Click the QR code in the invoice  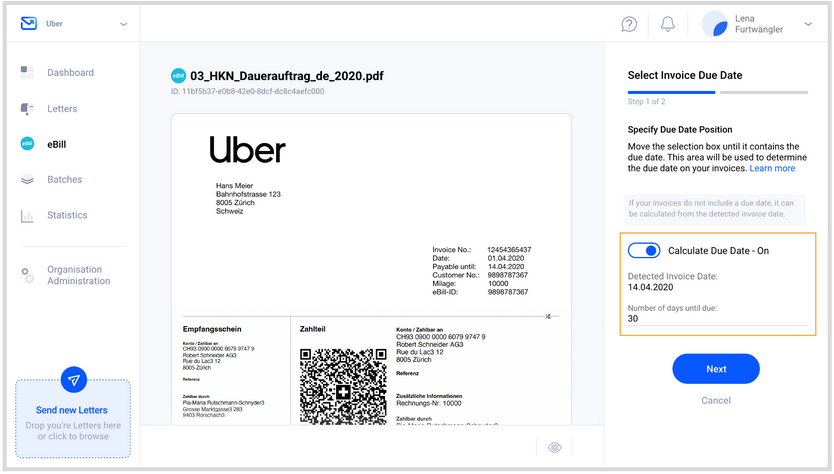tap(343, 386)
